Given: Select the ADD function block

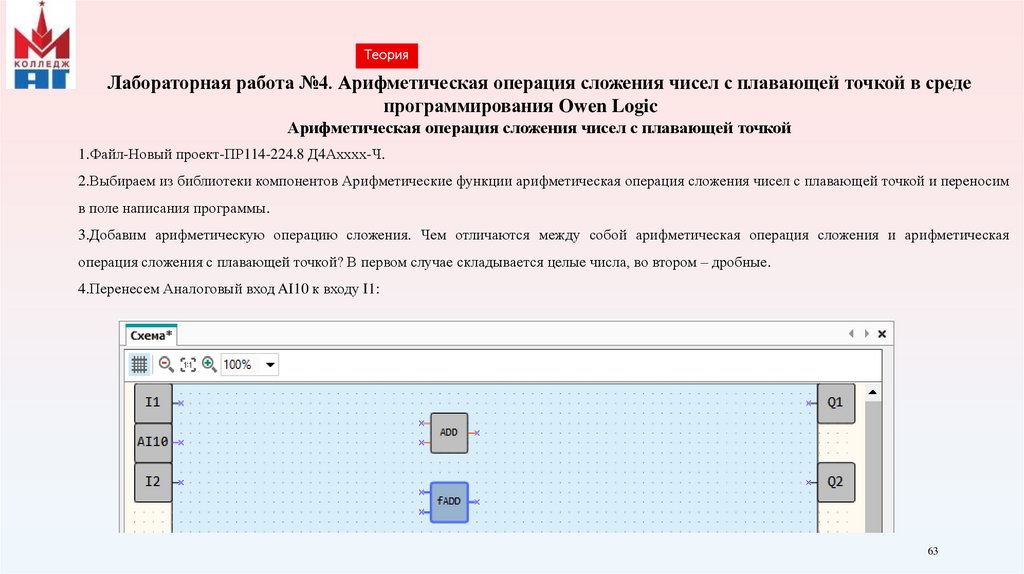Looking at the screenshot, I should tap(449, 432).
